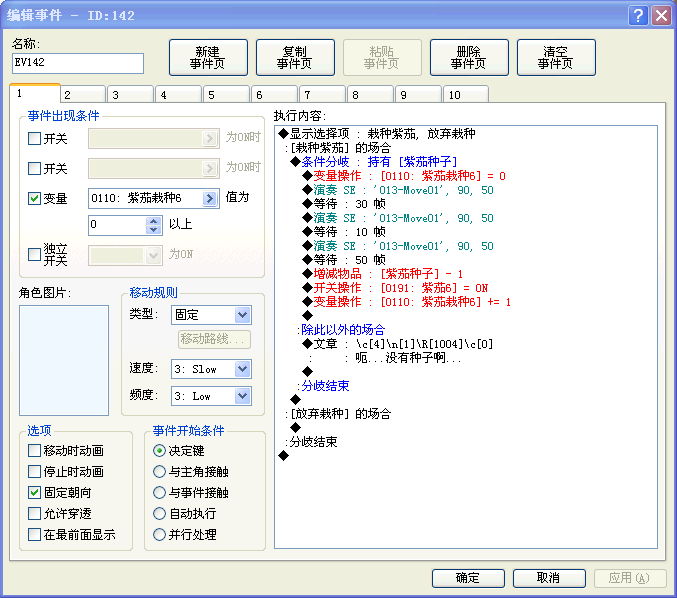Select 与主角接触 start condition
This screenshot has height=598, width=677.
point(159,471)
